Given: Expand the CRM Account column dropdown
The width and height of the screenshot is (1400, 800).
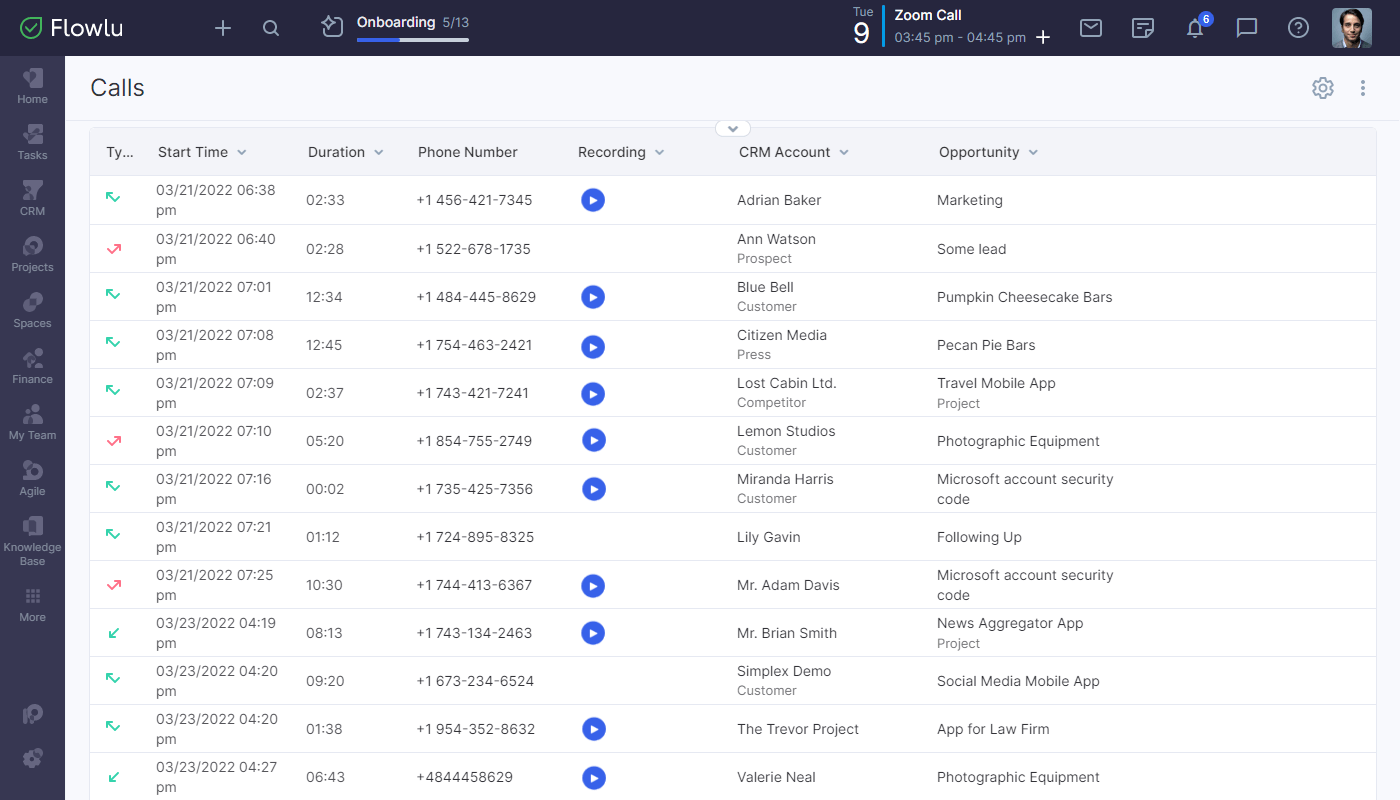Looking at the screenshot, I should 844,152.
